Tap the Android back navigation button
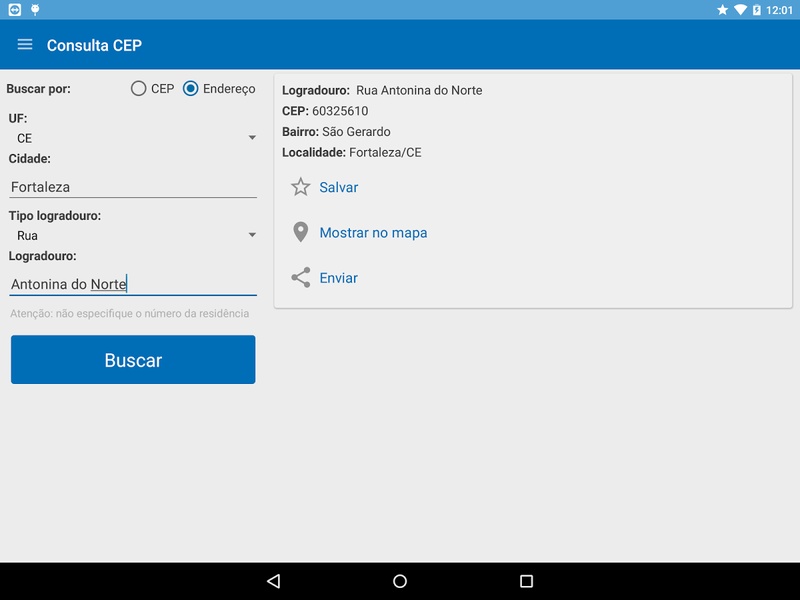800x600 pixels. click(273, 581)
